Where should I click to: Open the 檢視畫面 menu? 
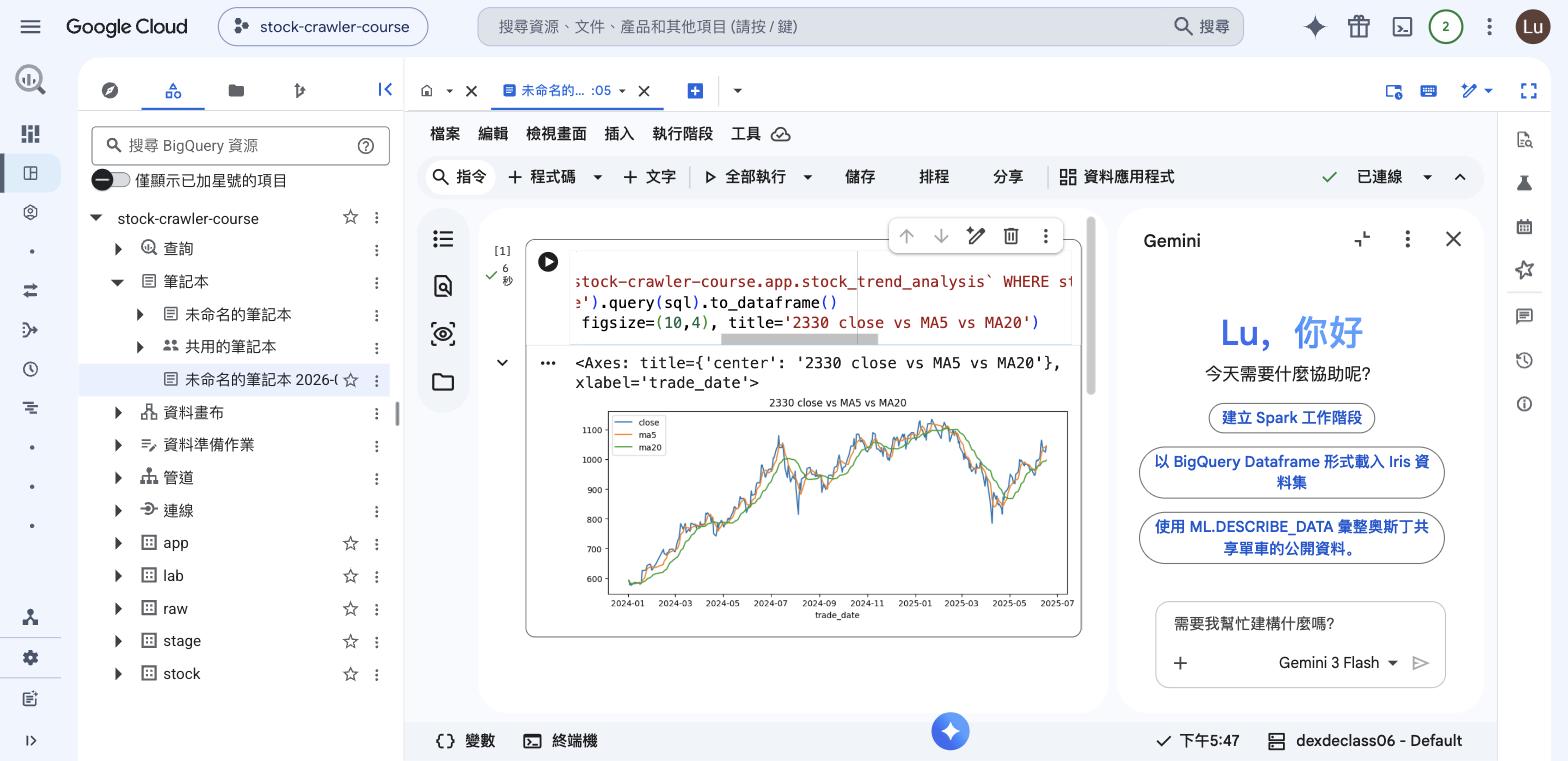click(556, 134)
